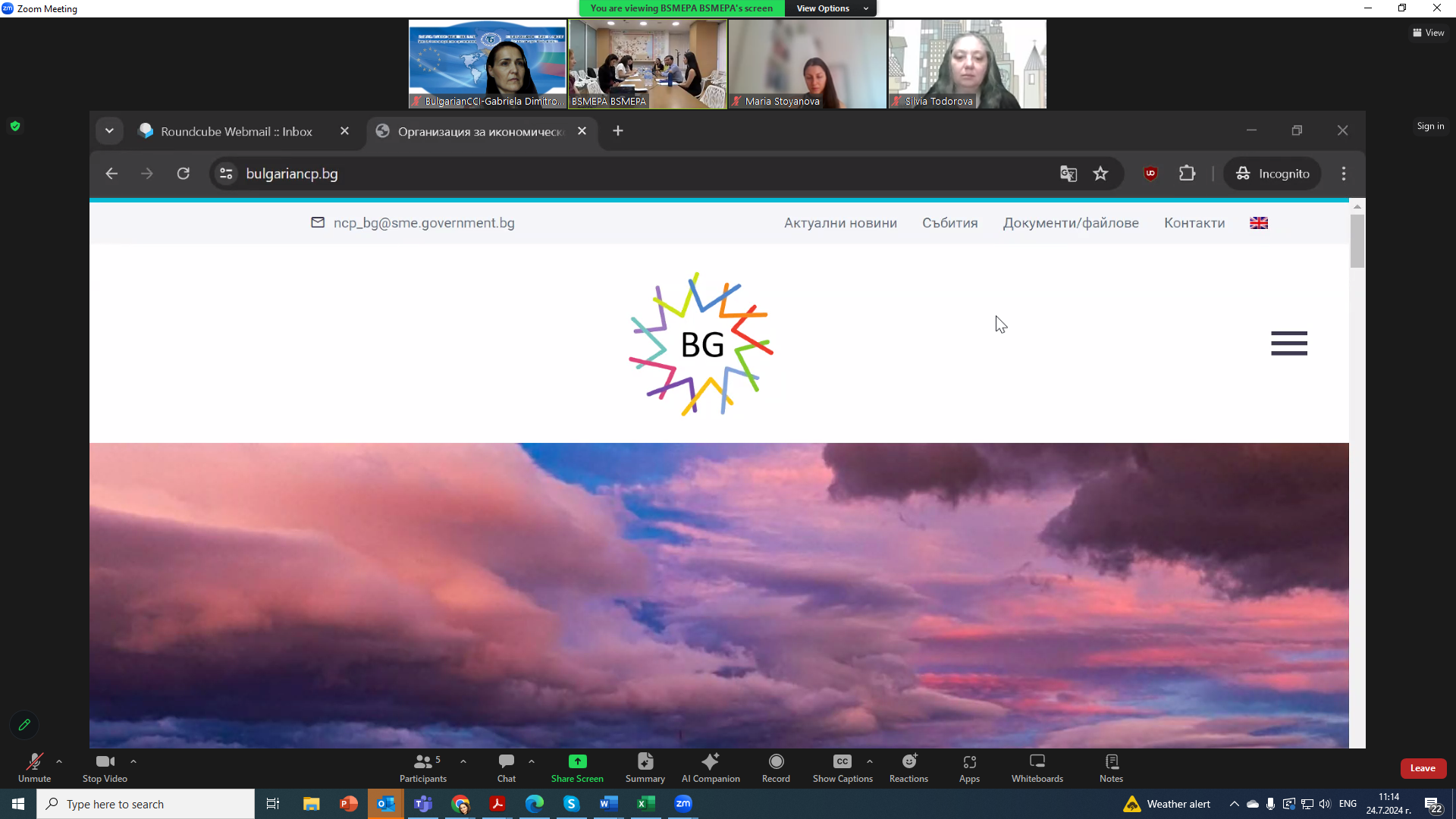Open AI Companion
The height and width of the screenshot is (819, 1456).
click(711, 767)
